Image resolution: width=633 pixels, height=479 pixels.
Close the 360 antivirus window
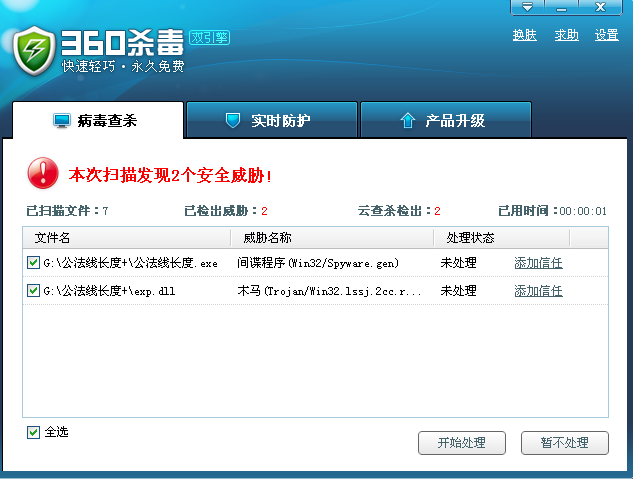[600, 7]
